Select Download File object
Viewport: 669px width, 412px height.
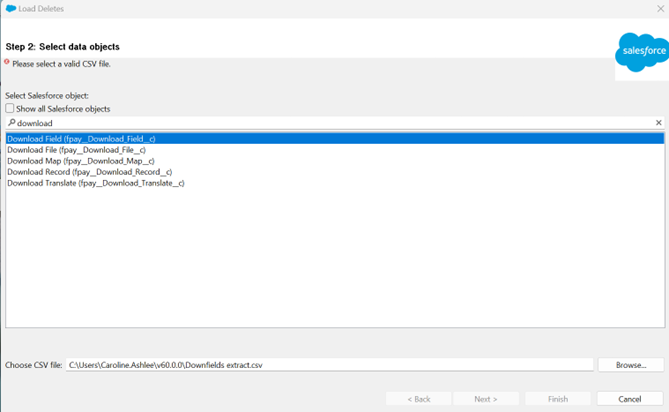[76, 150]
